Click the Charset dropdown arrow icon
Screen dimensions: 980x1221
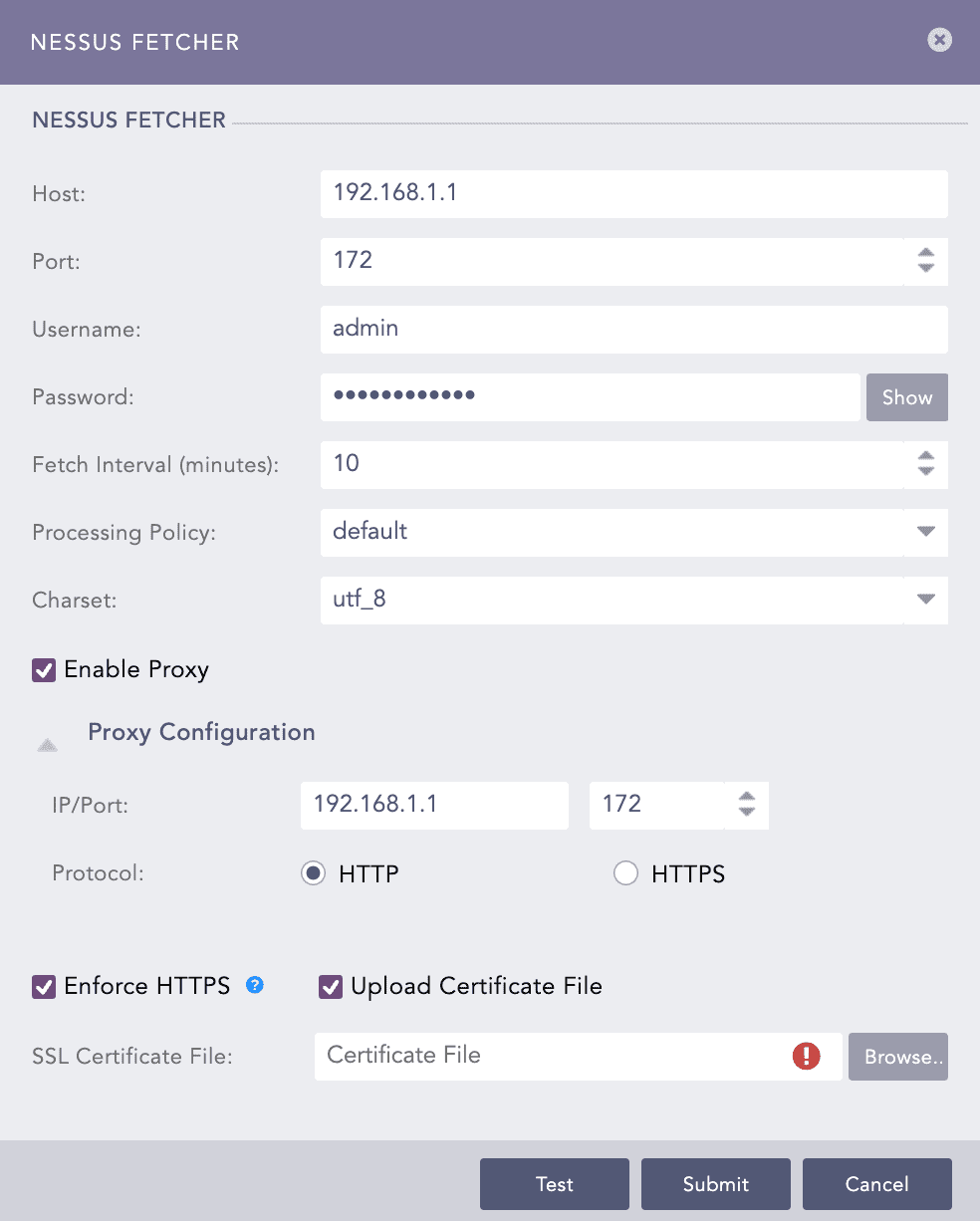click(925, 601)
